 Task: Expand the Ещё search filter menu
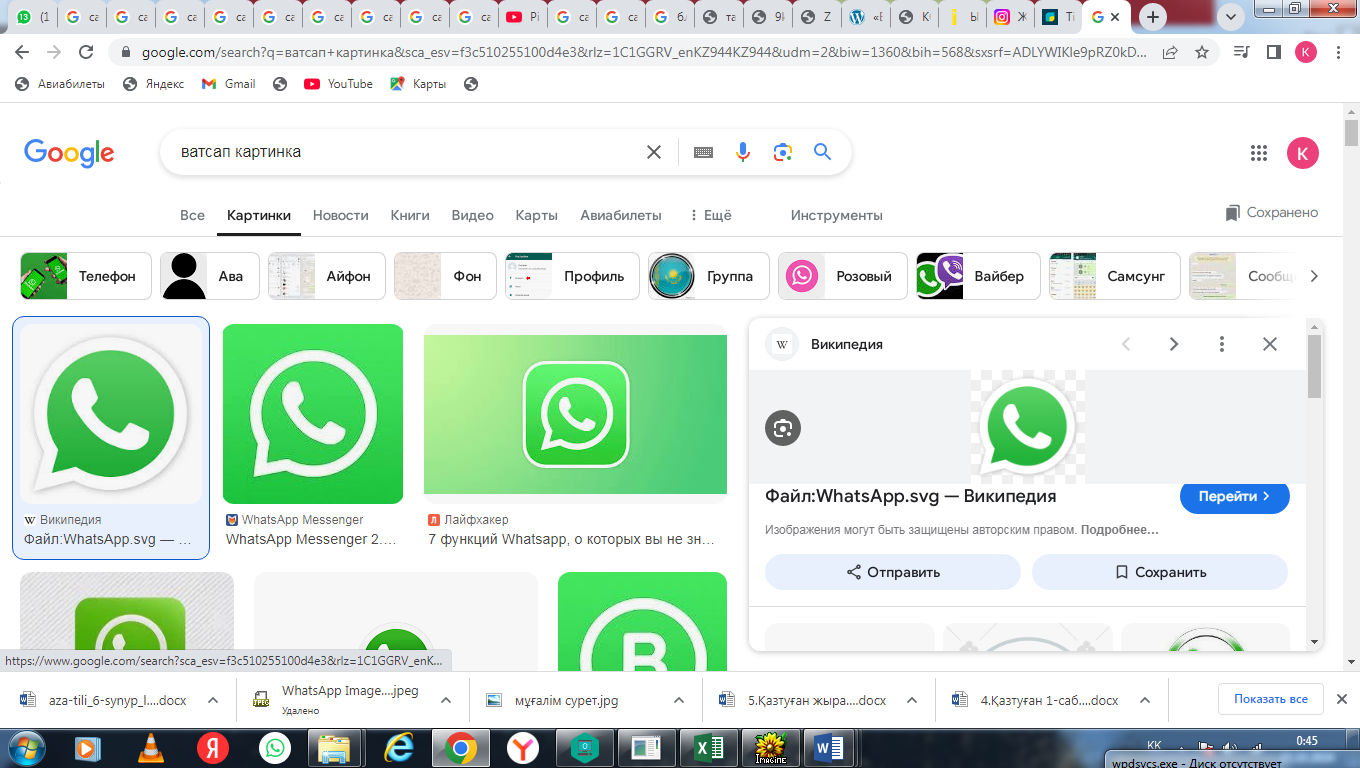711,215
